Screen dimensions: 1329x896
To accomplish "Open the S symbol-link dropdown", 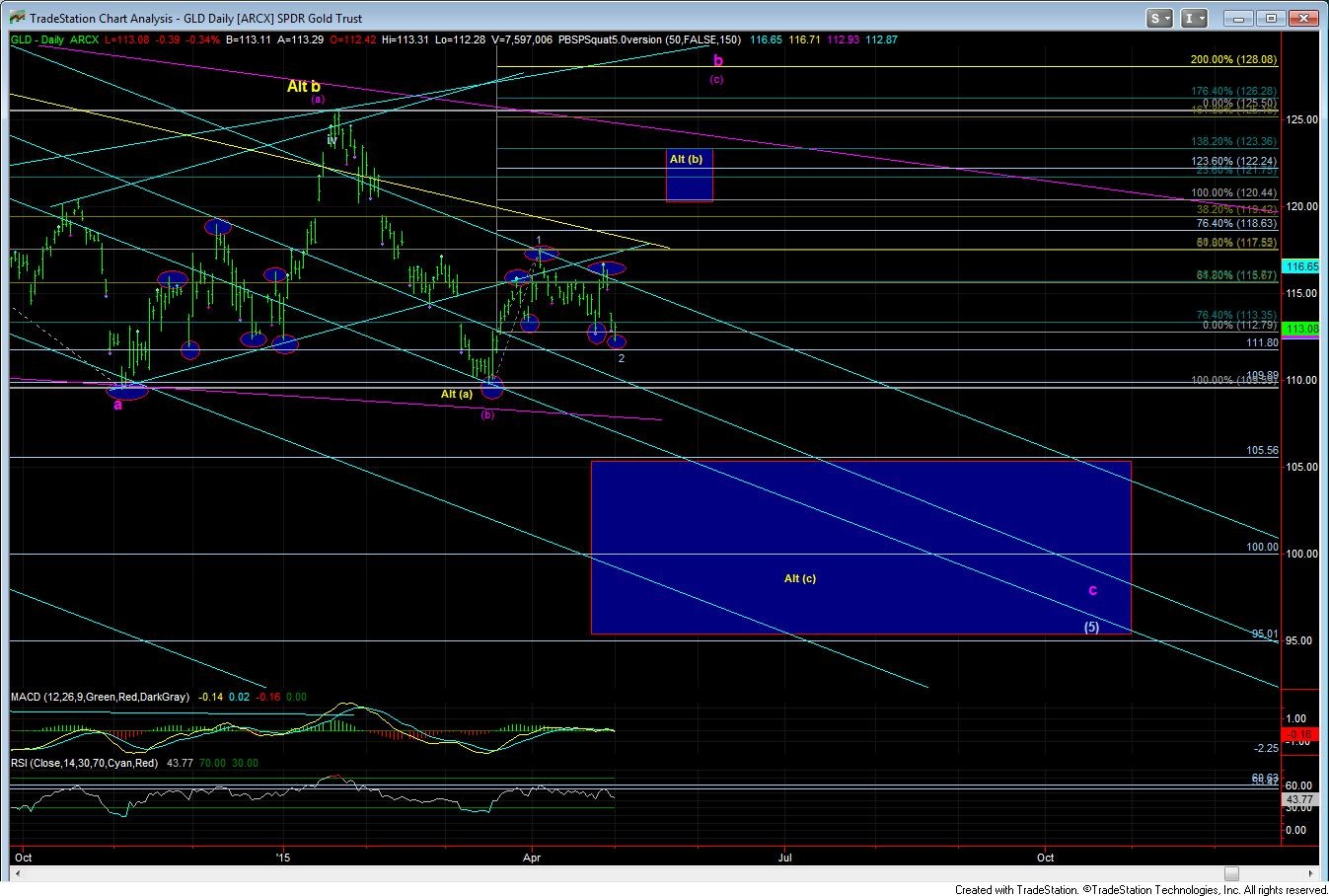I will (x=1158, y=18).
